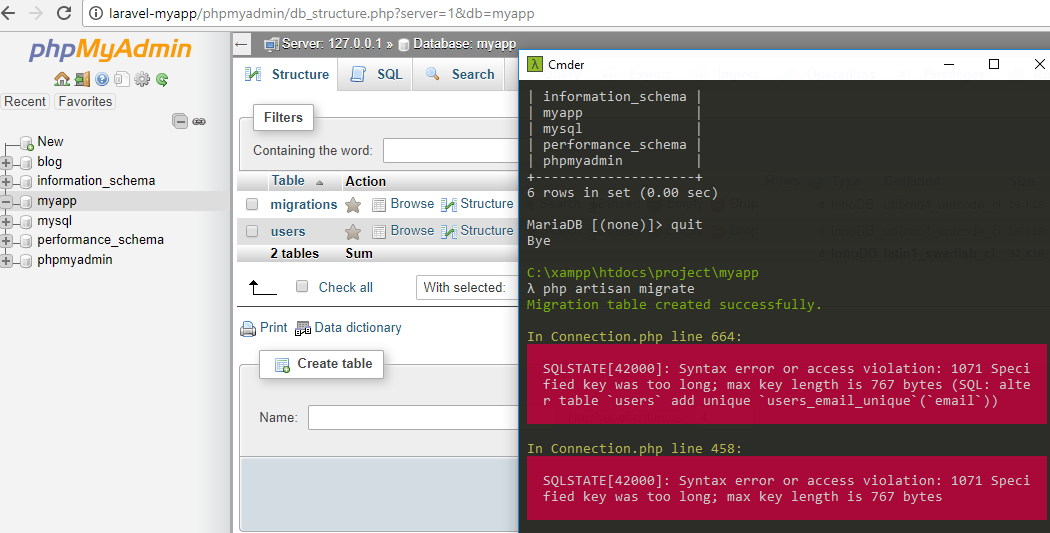Go back with browser back arrow

(8, 13)
